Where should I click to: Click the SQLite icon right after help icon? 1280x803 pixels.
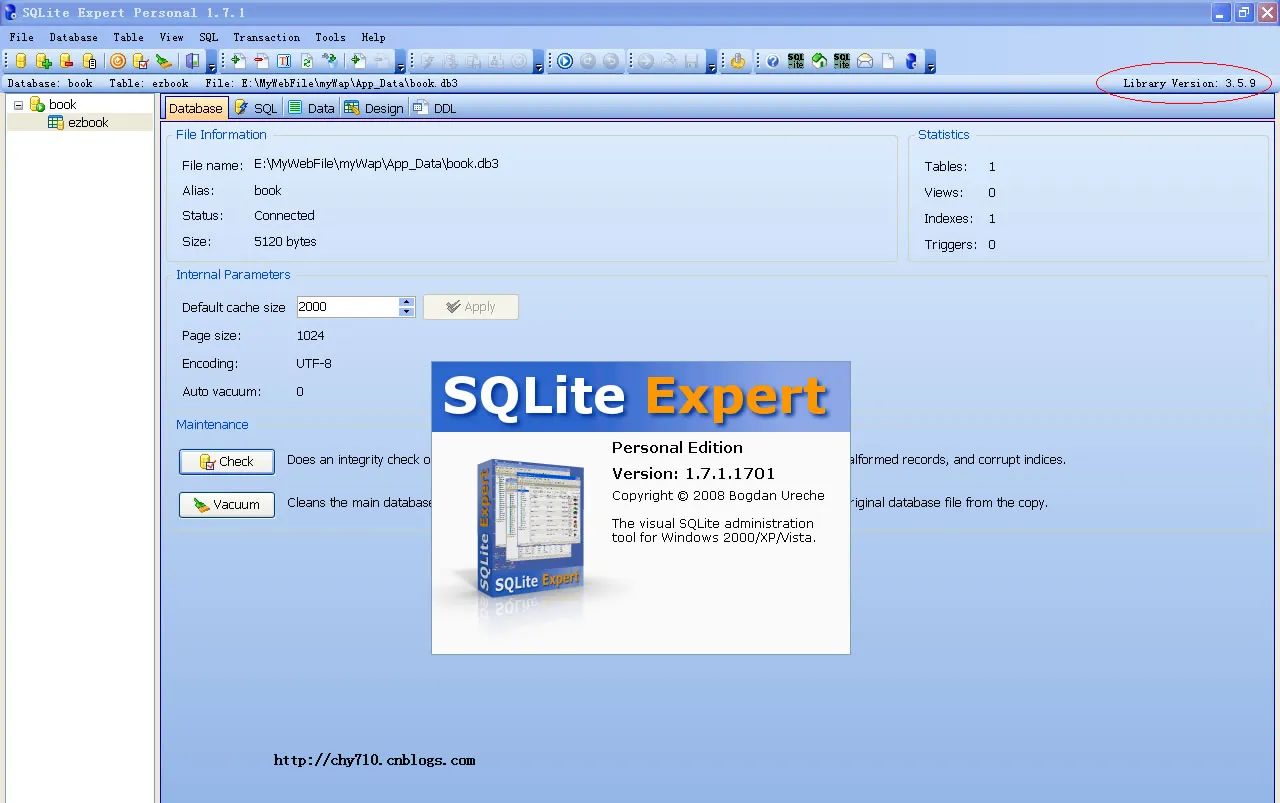click(796, 61)
